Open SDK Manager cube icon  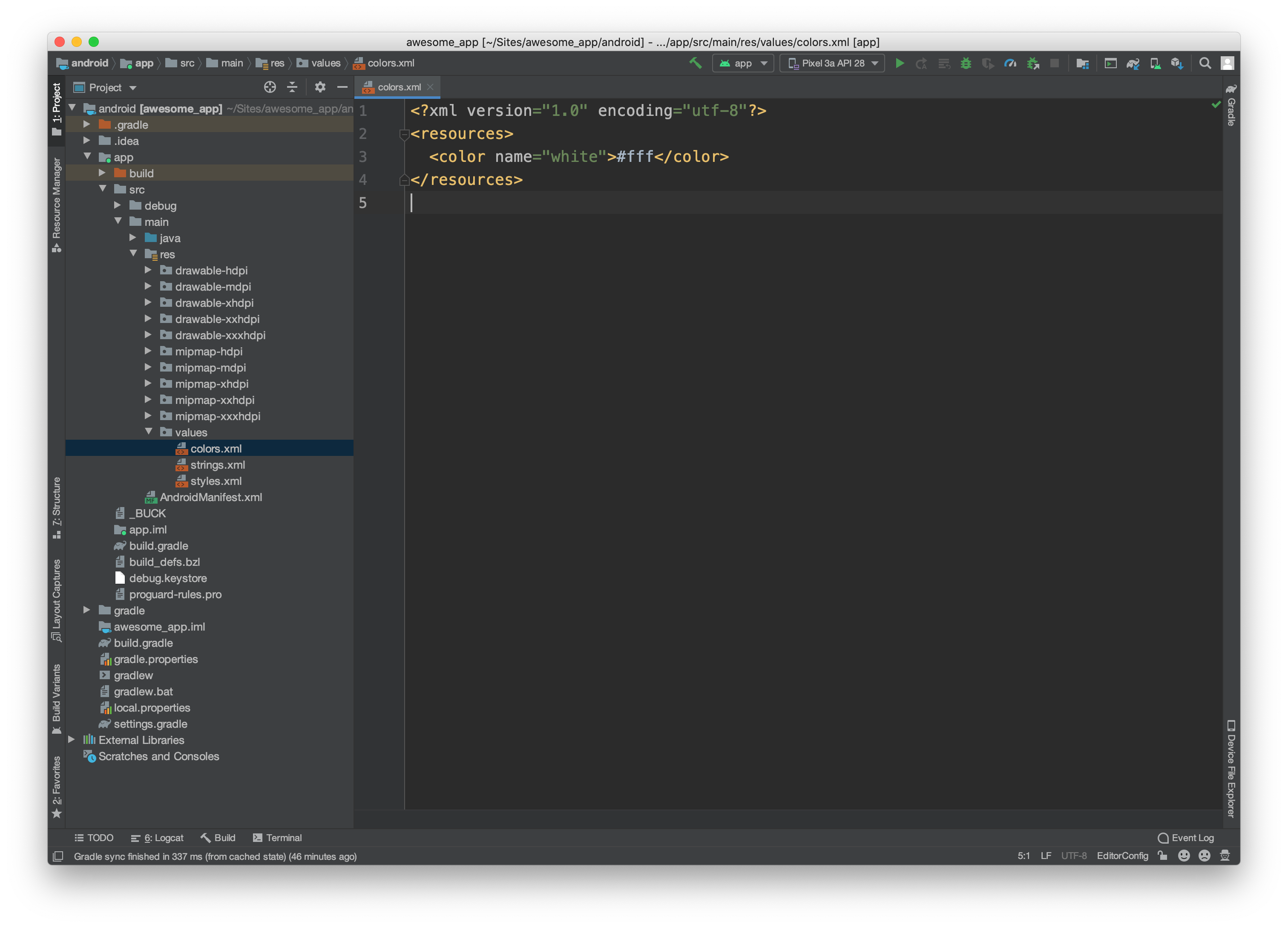1177,63
